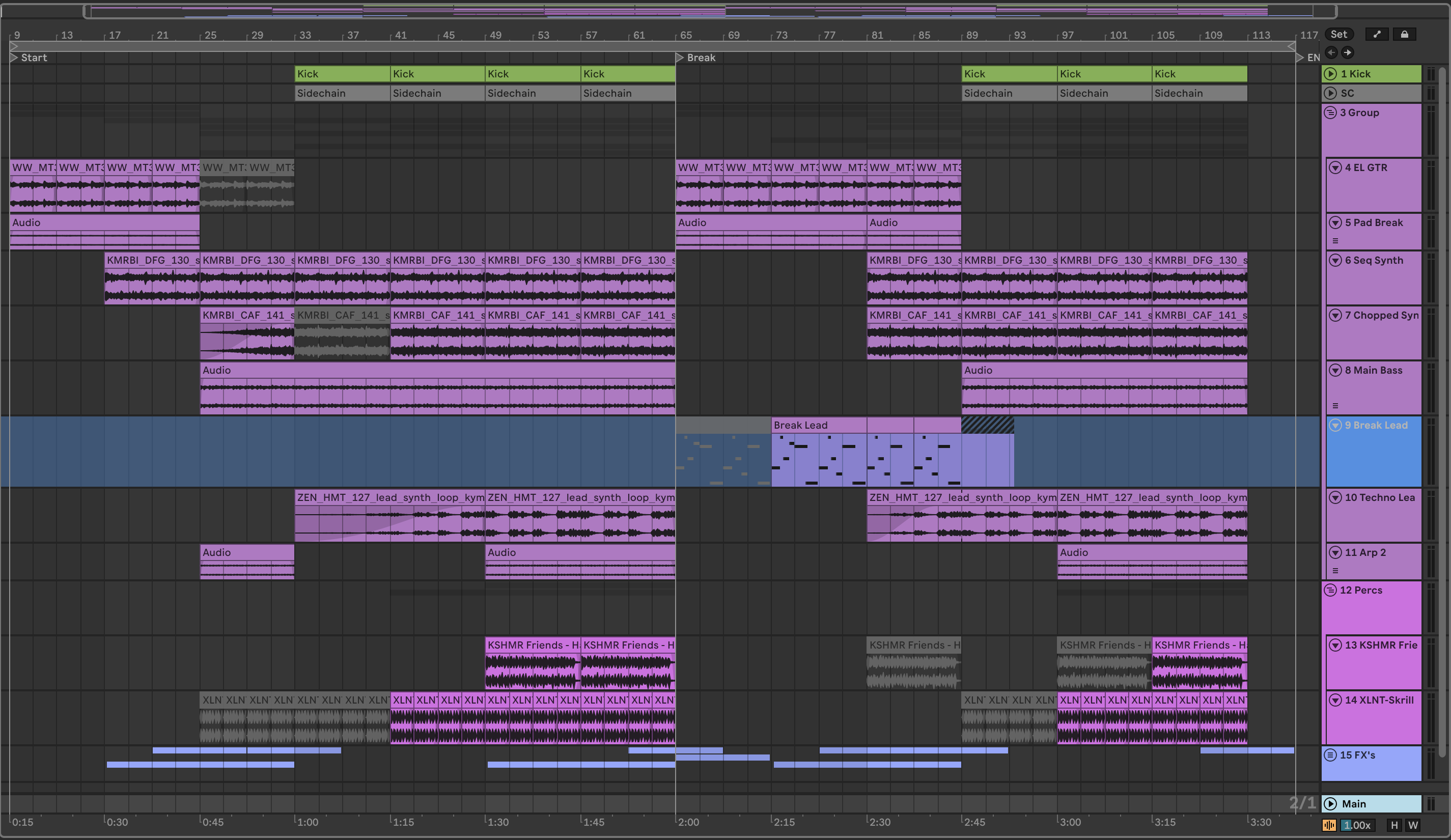
Task: Jump to the next locator arrow
Action: (x=1347, y=52)
